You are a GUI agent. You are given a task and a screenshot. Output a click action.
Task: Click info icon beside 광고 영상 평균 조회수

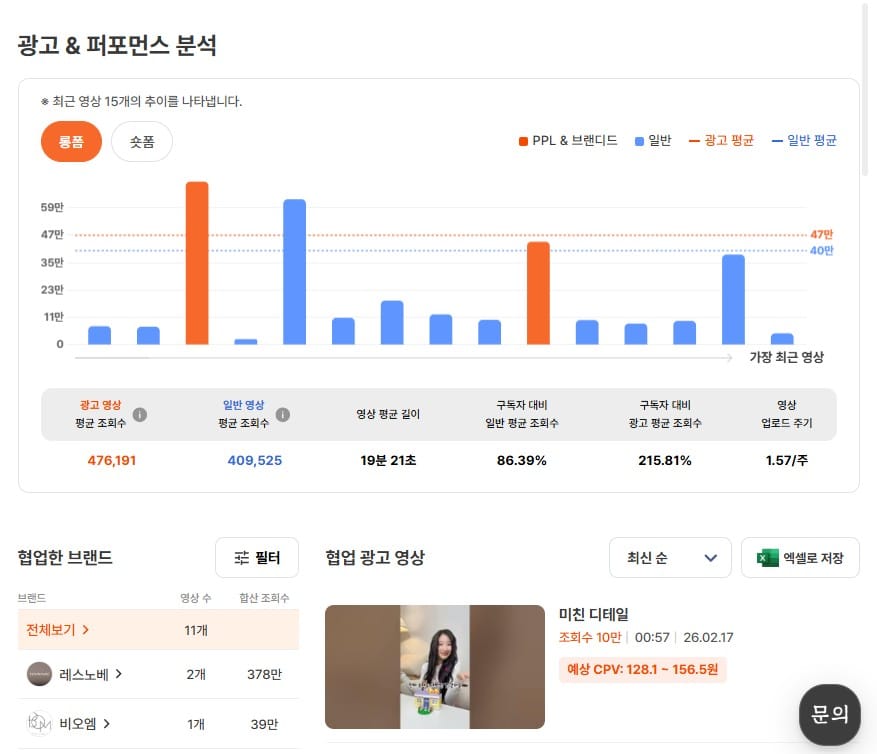click(x=140, y=414)
